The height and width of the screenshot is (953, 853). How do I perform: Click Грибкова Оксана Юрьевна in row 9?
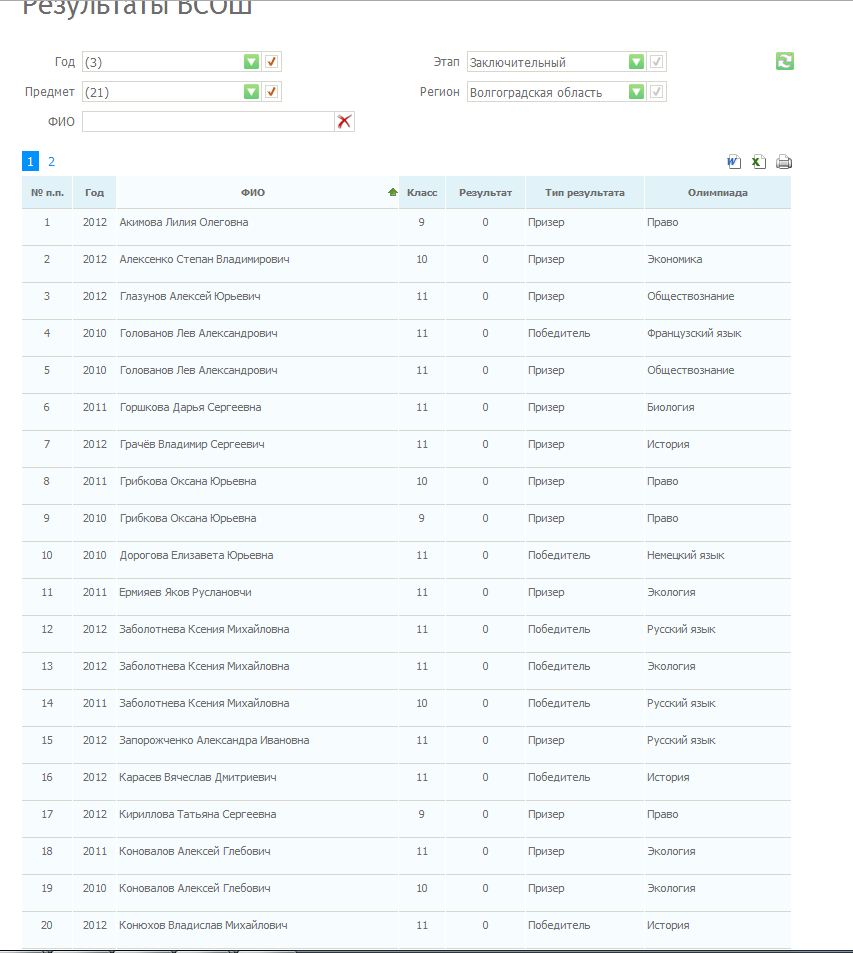point(188,519)
